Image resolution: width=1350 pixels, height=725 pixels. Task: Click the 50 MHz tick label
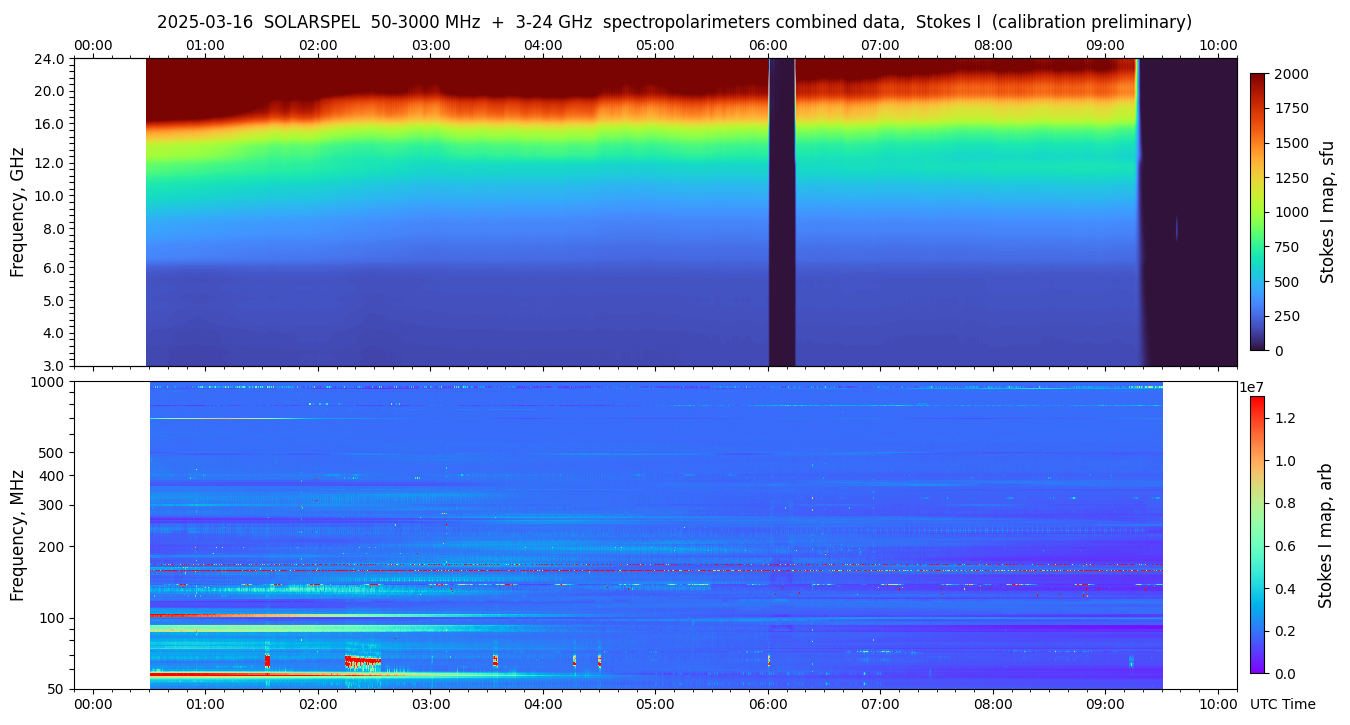(55, 689)
